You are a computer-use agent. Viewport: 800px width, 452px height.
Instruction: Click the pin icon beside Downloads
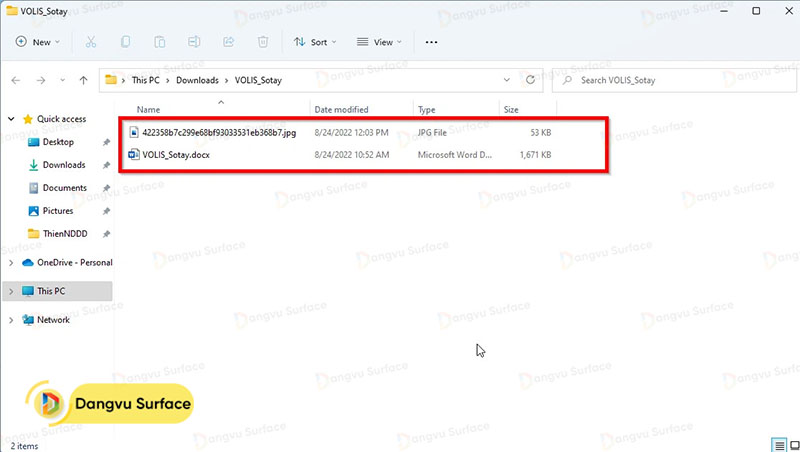106,165
